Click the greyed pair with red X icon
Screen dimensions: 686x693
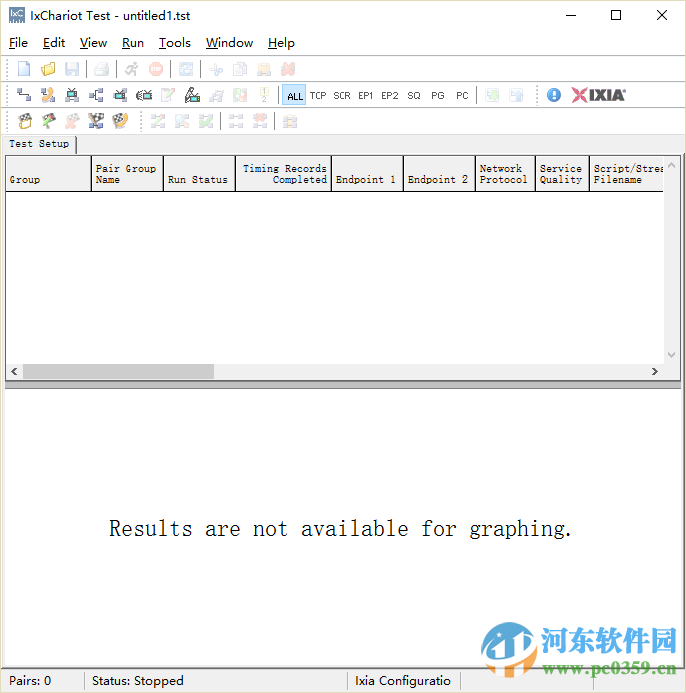tap(260, 121)
